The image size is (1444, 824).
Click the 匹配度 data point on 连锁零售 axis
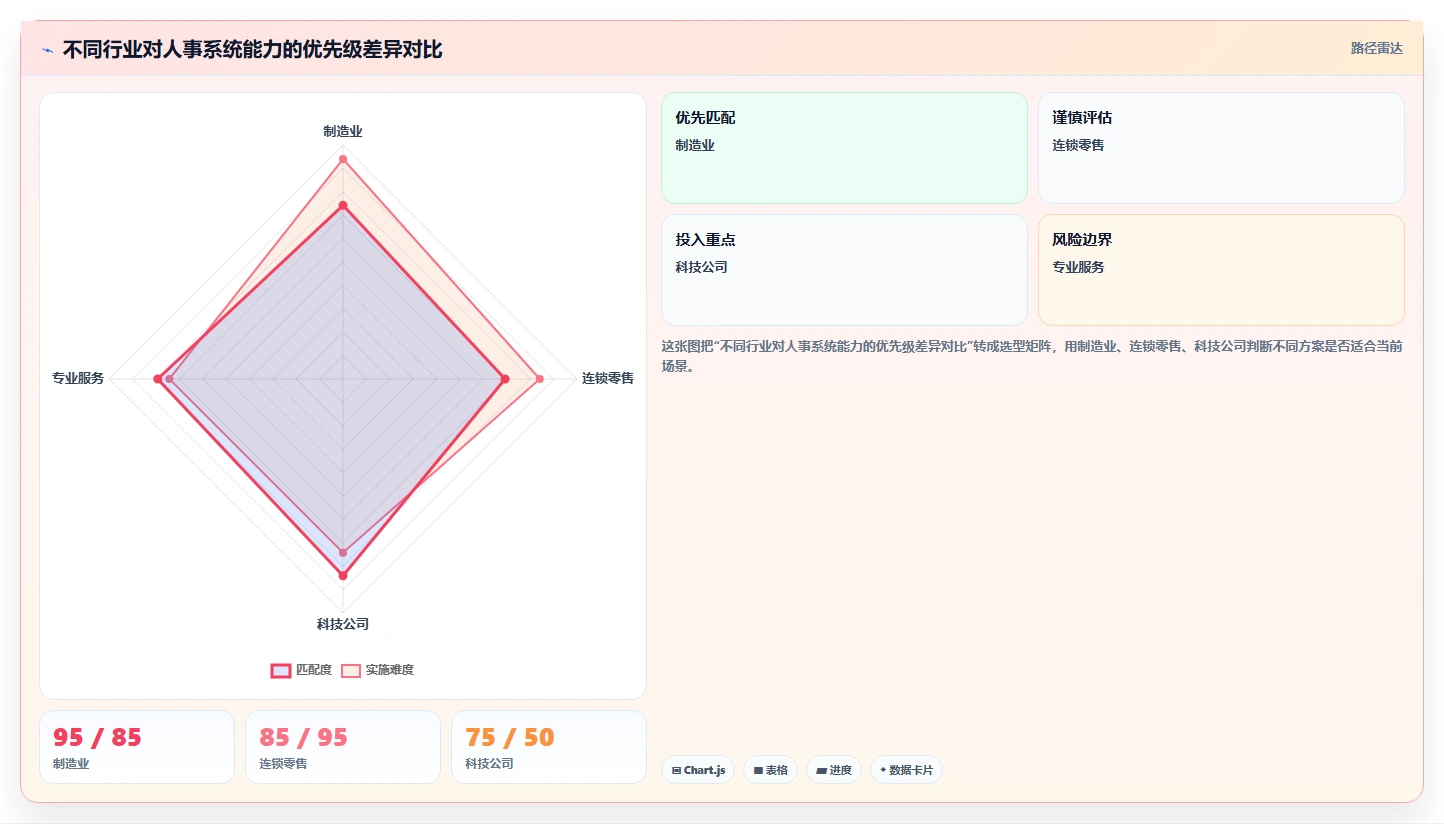[505, 379]
